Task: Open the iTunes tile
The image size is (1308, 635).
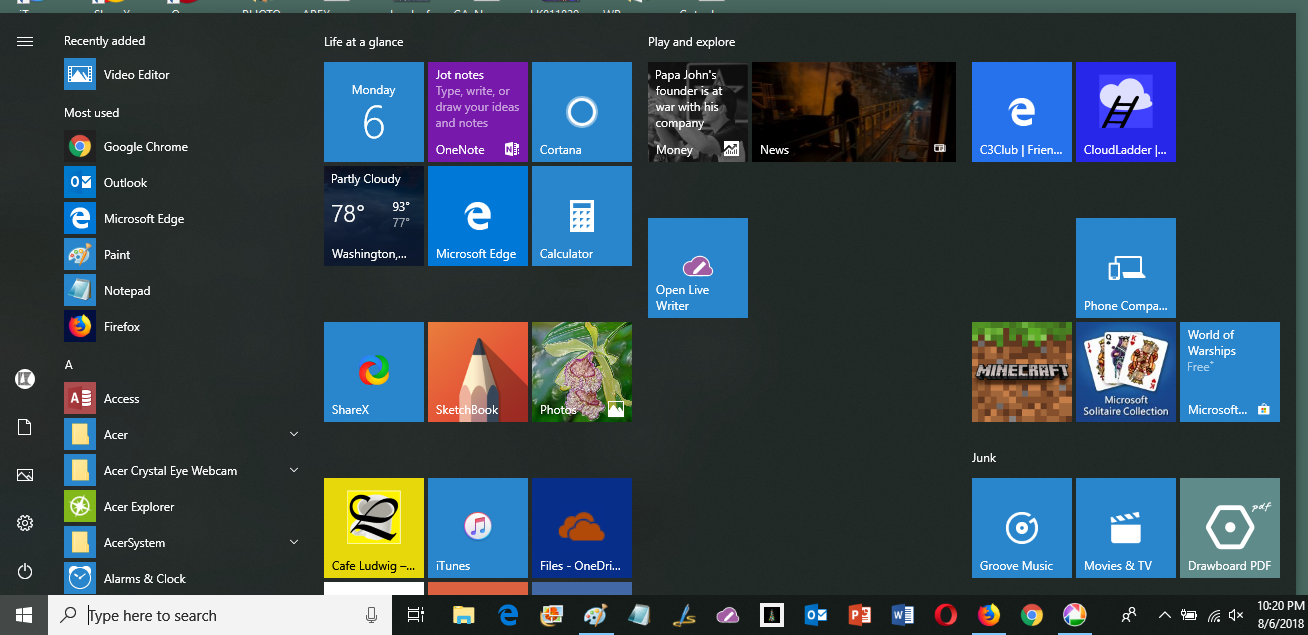Action: (477, 528)
